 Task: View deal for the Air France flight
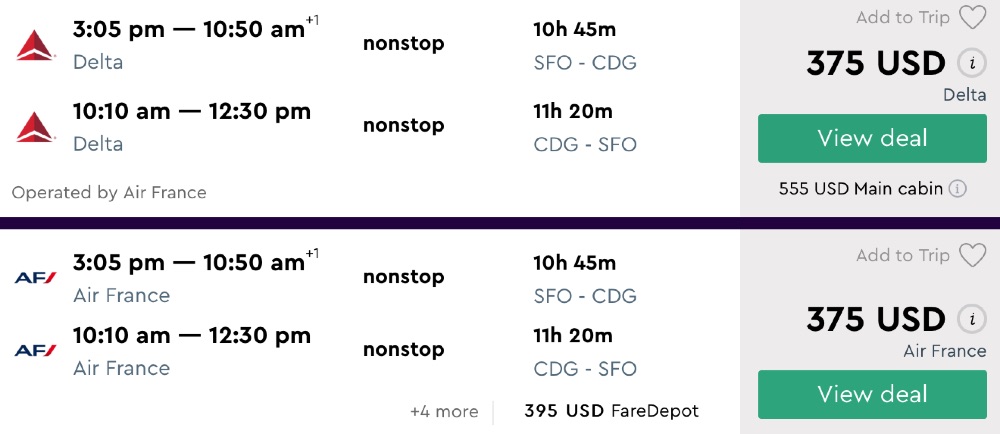872,394
